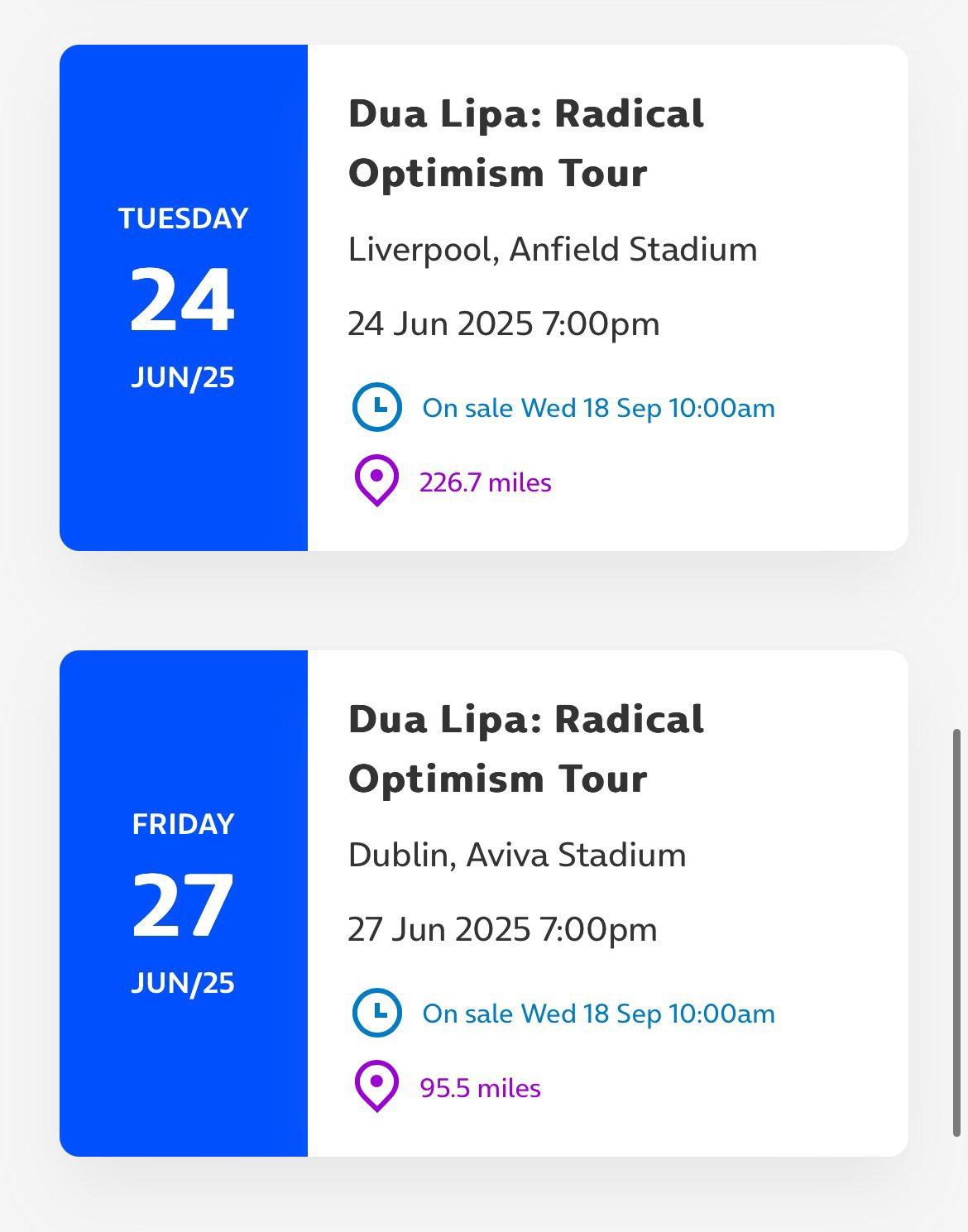The height and width of the screenshot is (1232, 968).
Task: Click On sale Wed 18 Sep for Dublin
Action: pyautogui.click(x=599, y=1014)
